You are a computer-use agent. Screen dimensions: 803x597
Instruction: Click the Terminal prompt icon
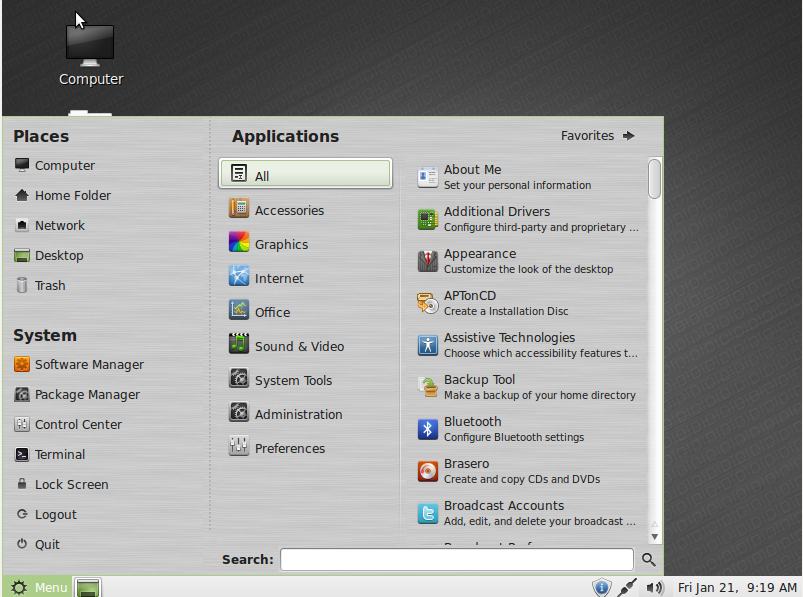(x=22, y=454)
